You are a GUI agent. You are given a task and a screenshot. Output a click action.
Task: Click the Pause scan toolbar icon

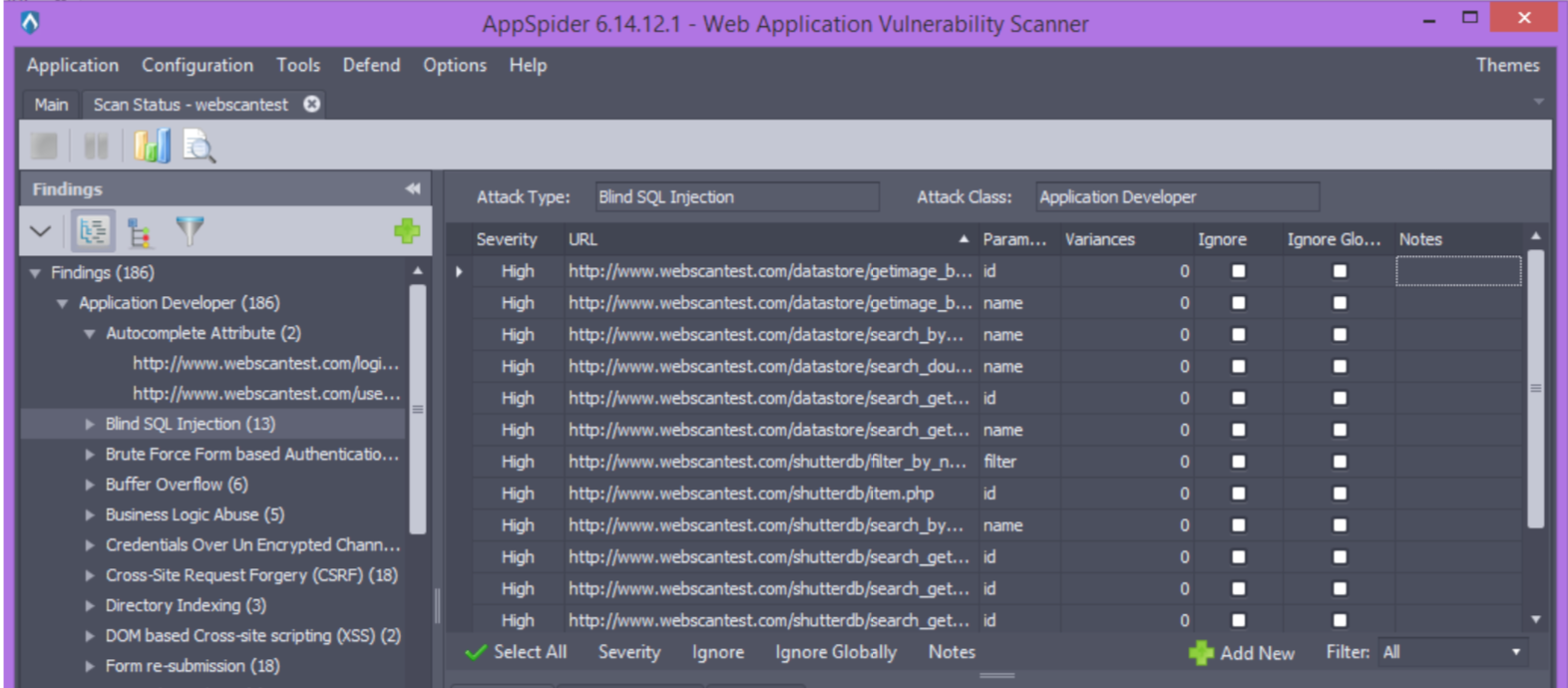click(x=96, y=147)
